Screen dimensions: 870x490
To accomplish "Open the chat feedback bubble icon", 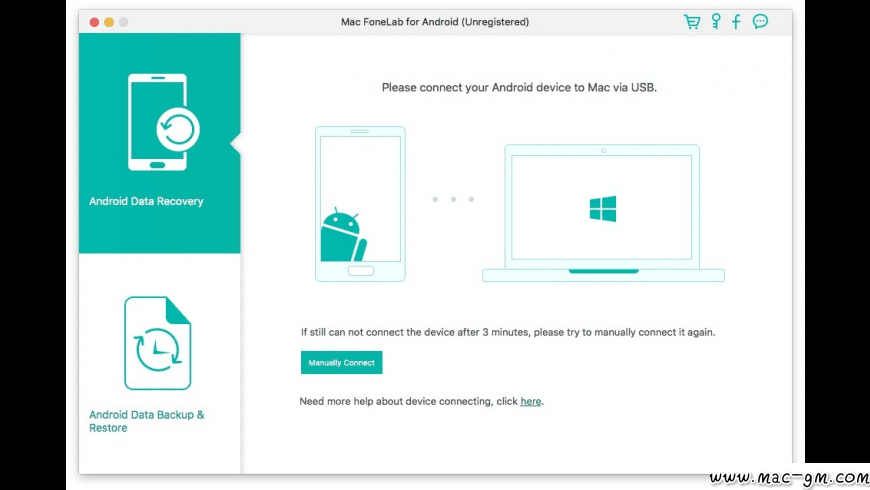I will [x=760, y=21].
